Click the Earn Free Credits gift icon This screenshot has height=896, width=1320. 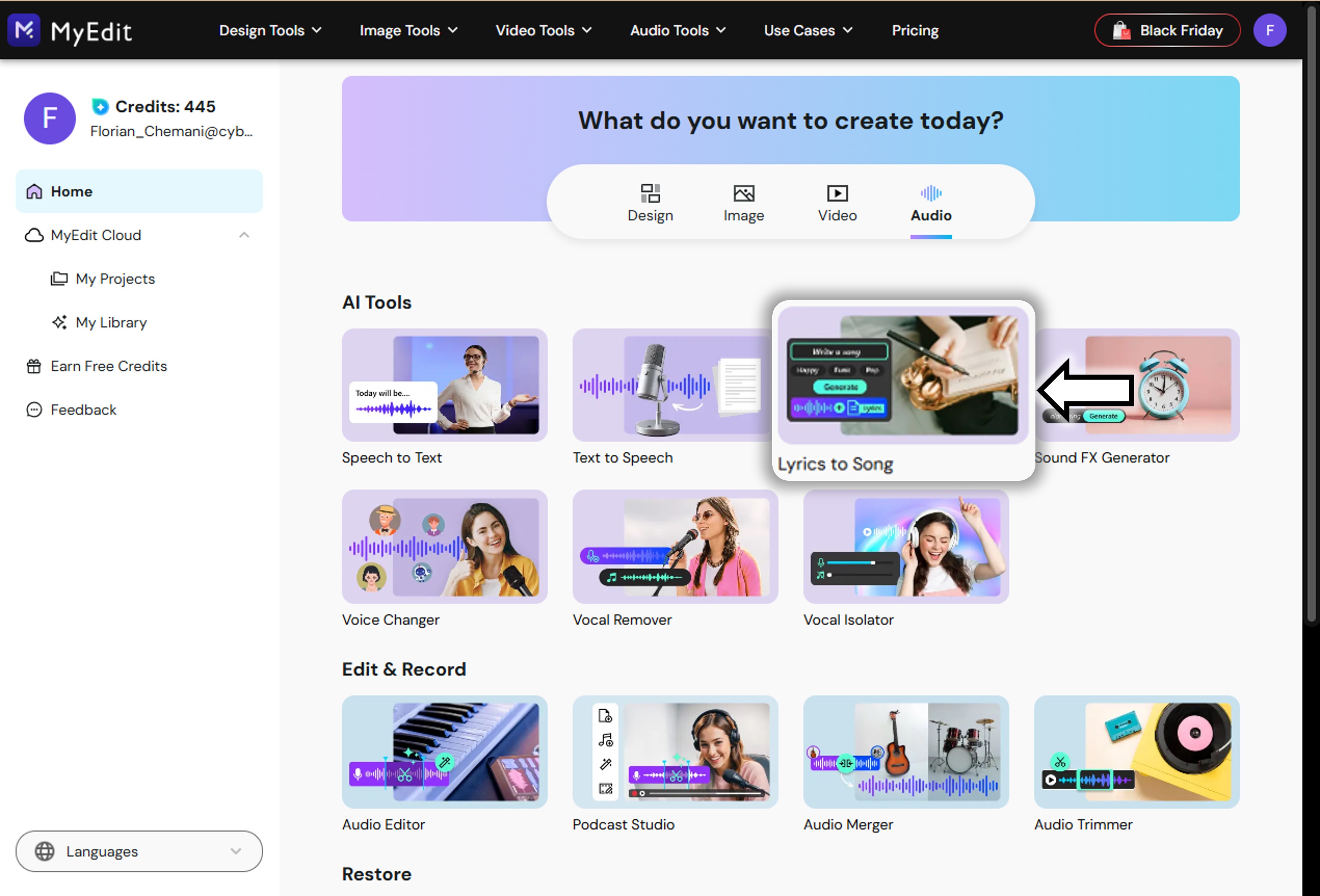point(34,366)
